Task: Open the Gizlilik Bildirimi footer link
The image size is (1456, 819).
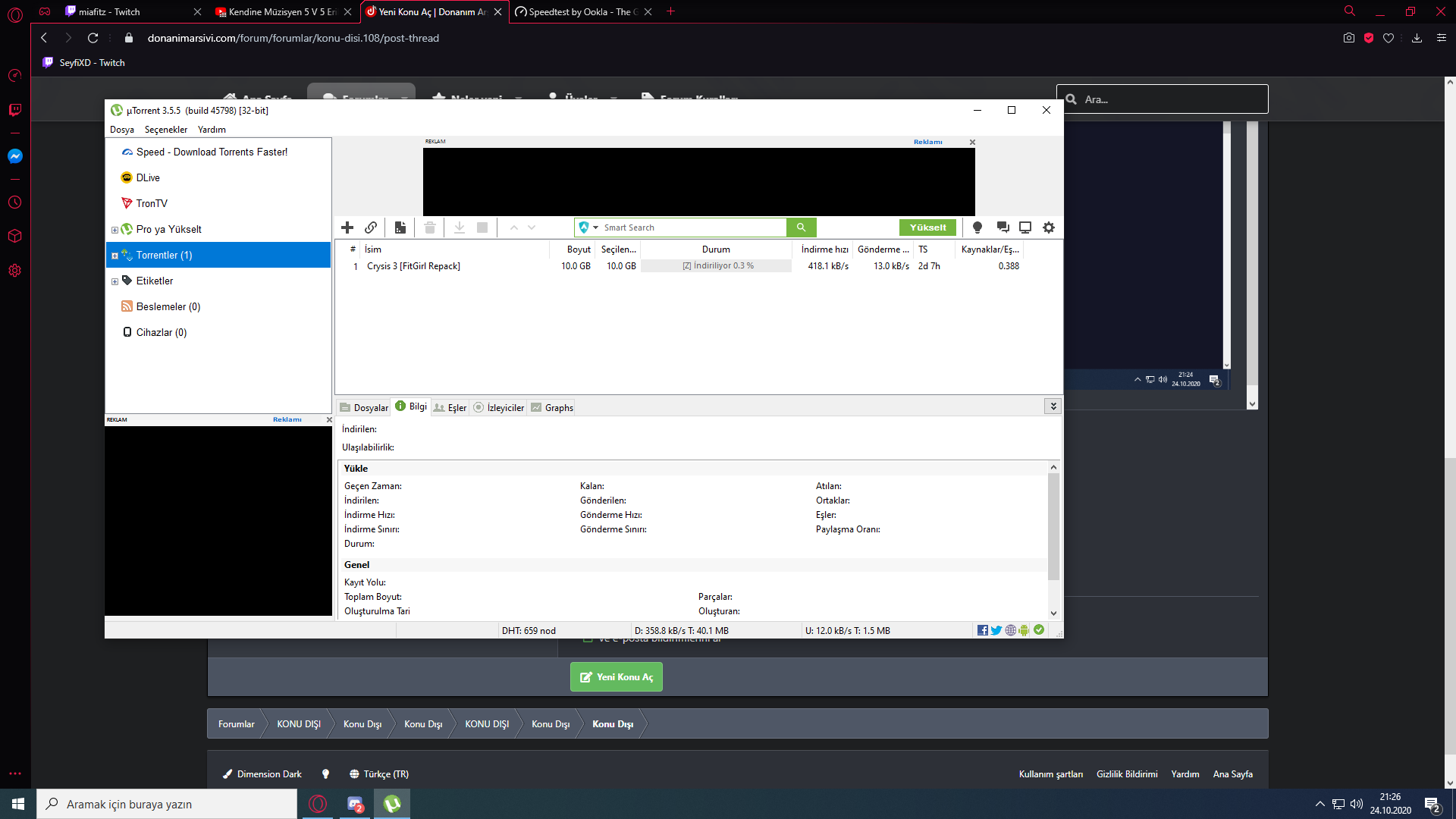Action: point(1127,774)
